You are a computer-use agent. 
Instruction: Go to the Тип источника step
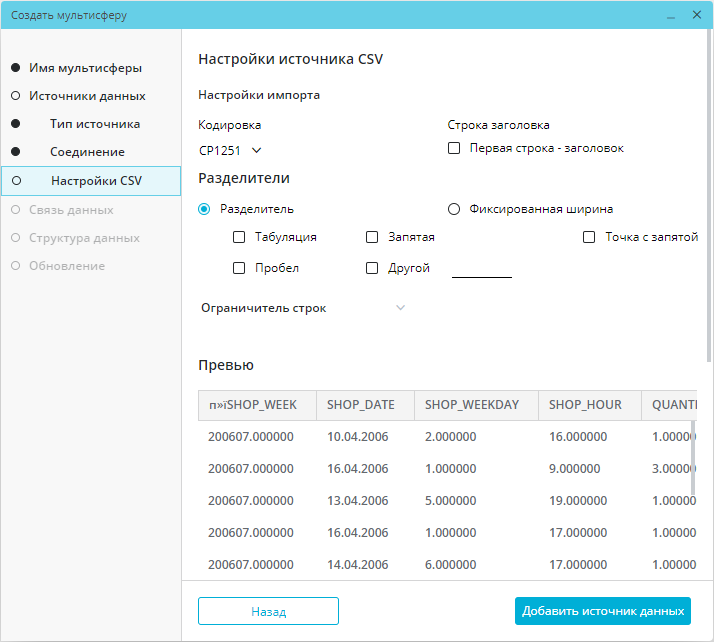[95, 124]
